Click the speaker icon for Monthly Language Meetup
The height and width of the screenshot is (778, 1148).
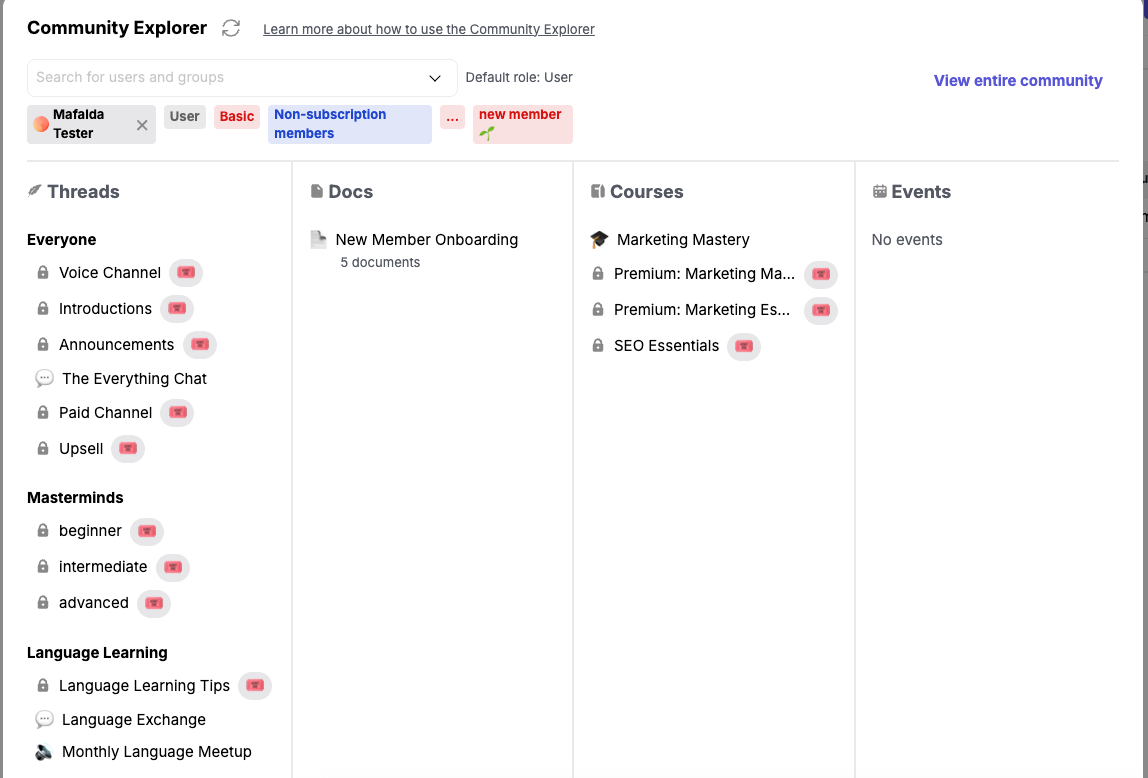click(44, 752)
